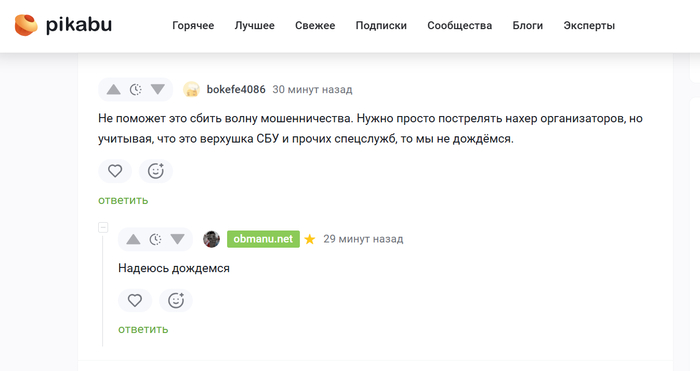The width and height of the screenshot is (700, 371).
Task: Open Эксперты in the navigation
Action: (x=589, y=25)
